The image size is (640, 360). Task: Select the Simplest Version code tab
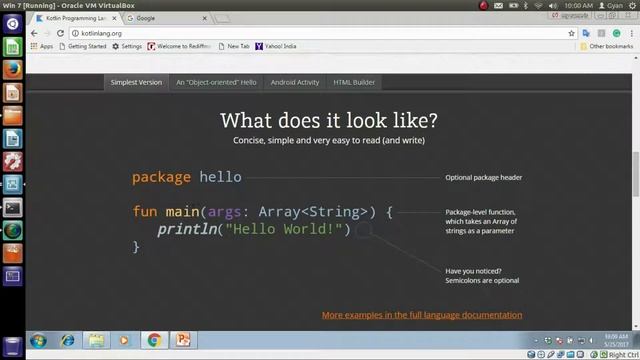[136, 82]
